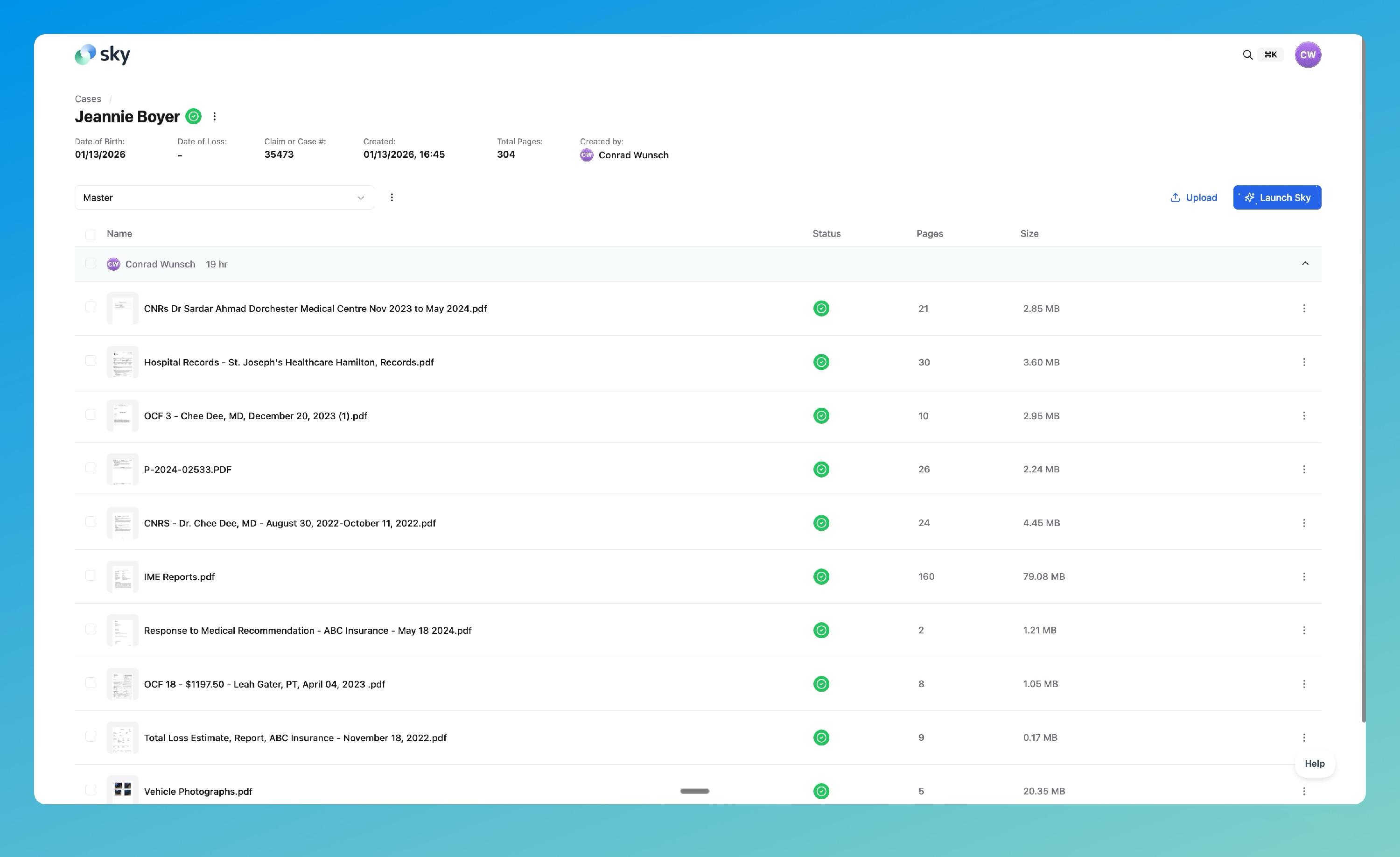1400x857 pixels.
Task: Click the thumbnail of Vehicle Photographs.pdf
Action: [123, 789]
